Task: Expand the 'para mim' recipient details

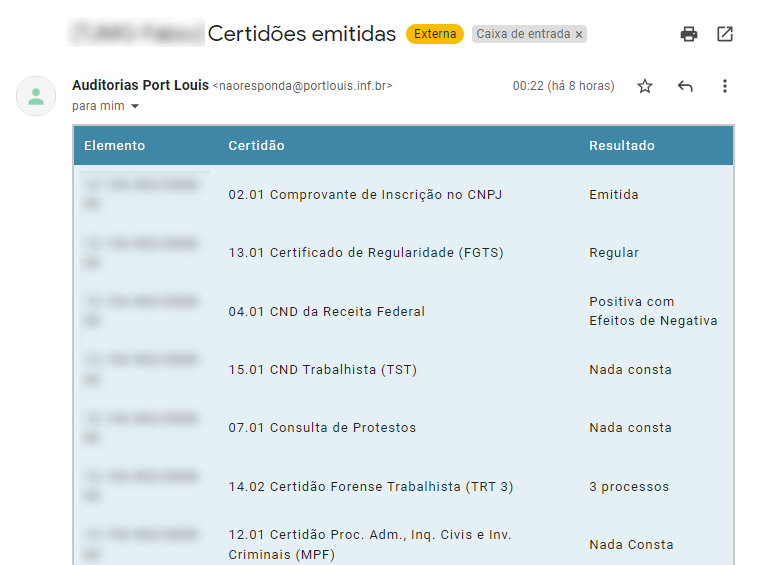Action: point(135,106)
